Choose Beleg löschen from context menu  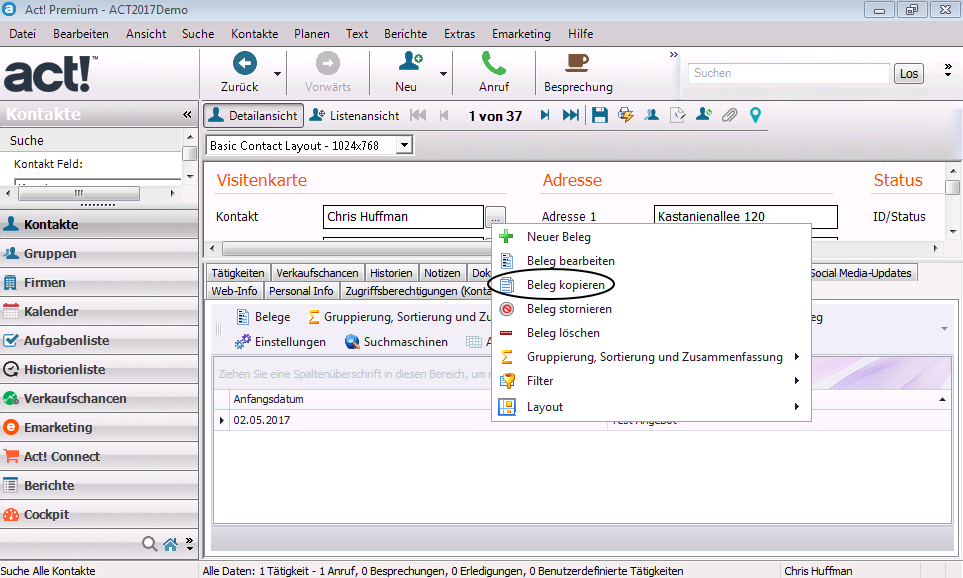651,332
